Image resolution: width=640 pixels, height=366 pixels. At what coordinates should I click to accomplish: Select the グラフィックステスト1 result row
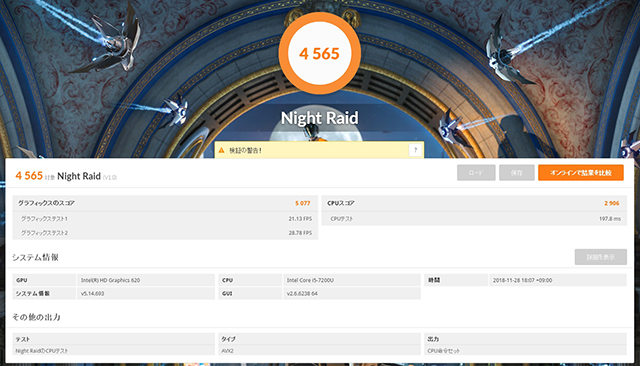165,219
